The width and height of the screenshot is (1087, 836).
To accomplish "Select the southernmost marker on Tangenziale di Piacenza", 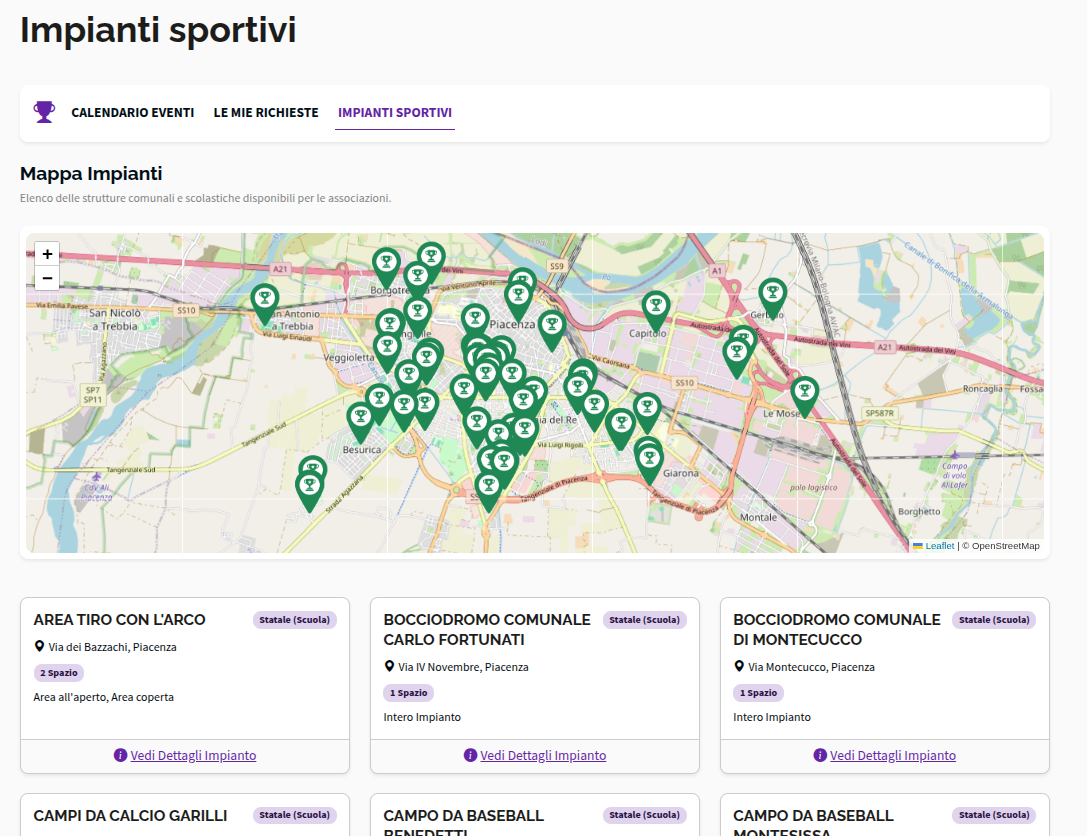I will coord(489,491).
